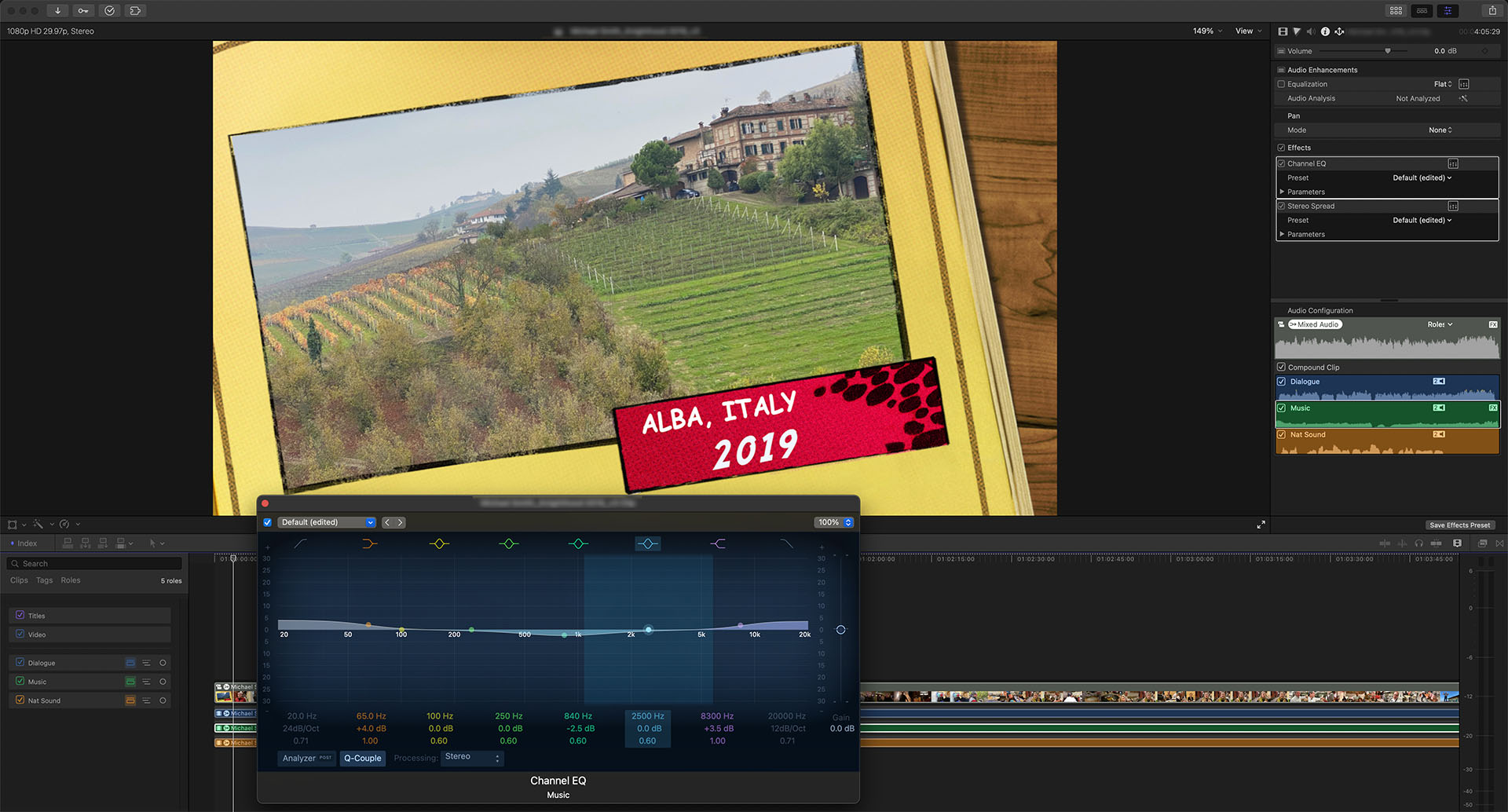Switch to the Tags tab in index
The height and width of the screenshot is (812, 1508).
[45, 580]
